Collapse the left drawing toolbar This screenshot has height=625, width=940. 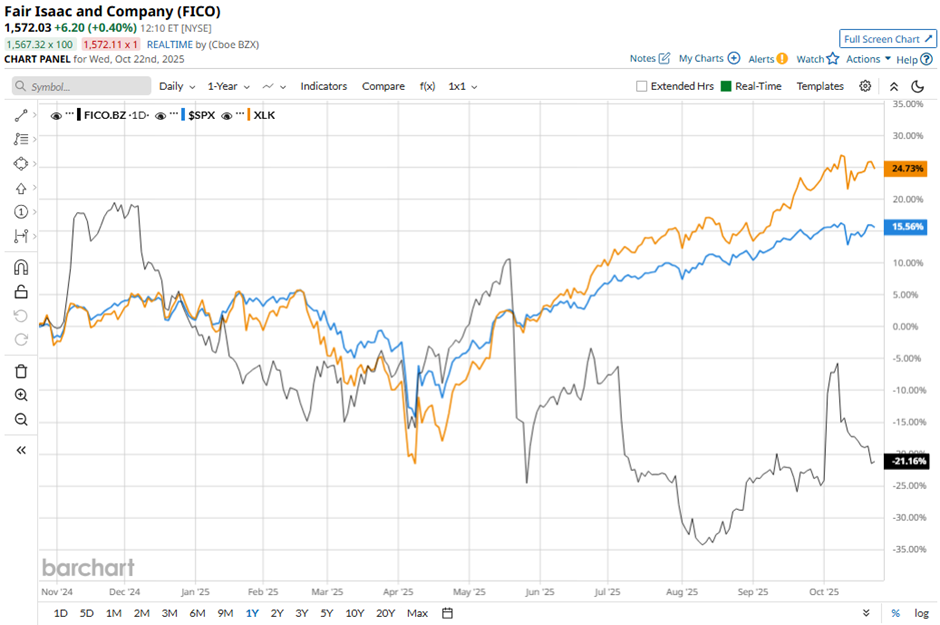[21, 451]
